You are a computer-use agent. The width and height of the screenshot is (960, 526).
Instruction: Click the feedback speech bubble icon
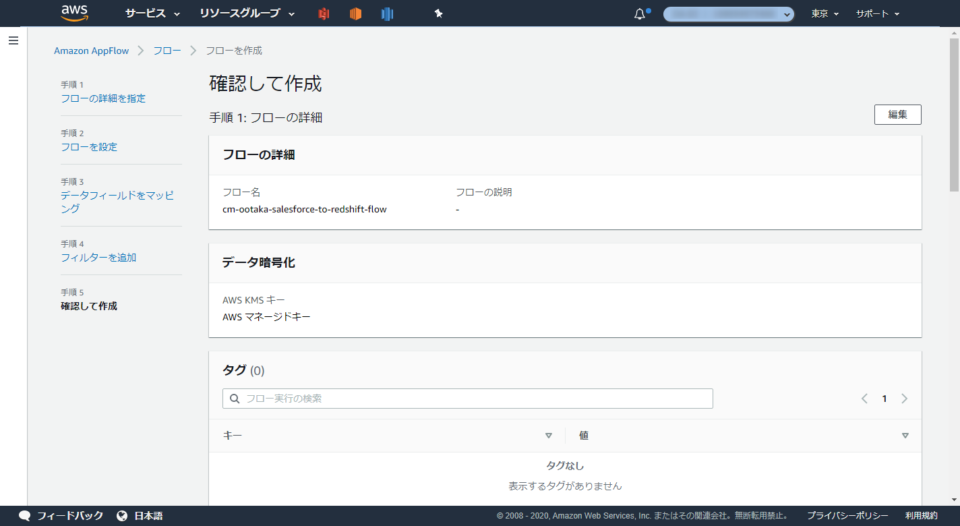click(24, 516)
